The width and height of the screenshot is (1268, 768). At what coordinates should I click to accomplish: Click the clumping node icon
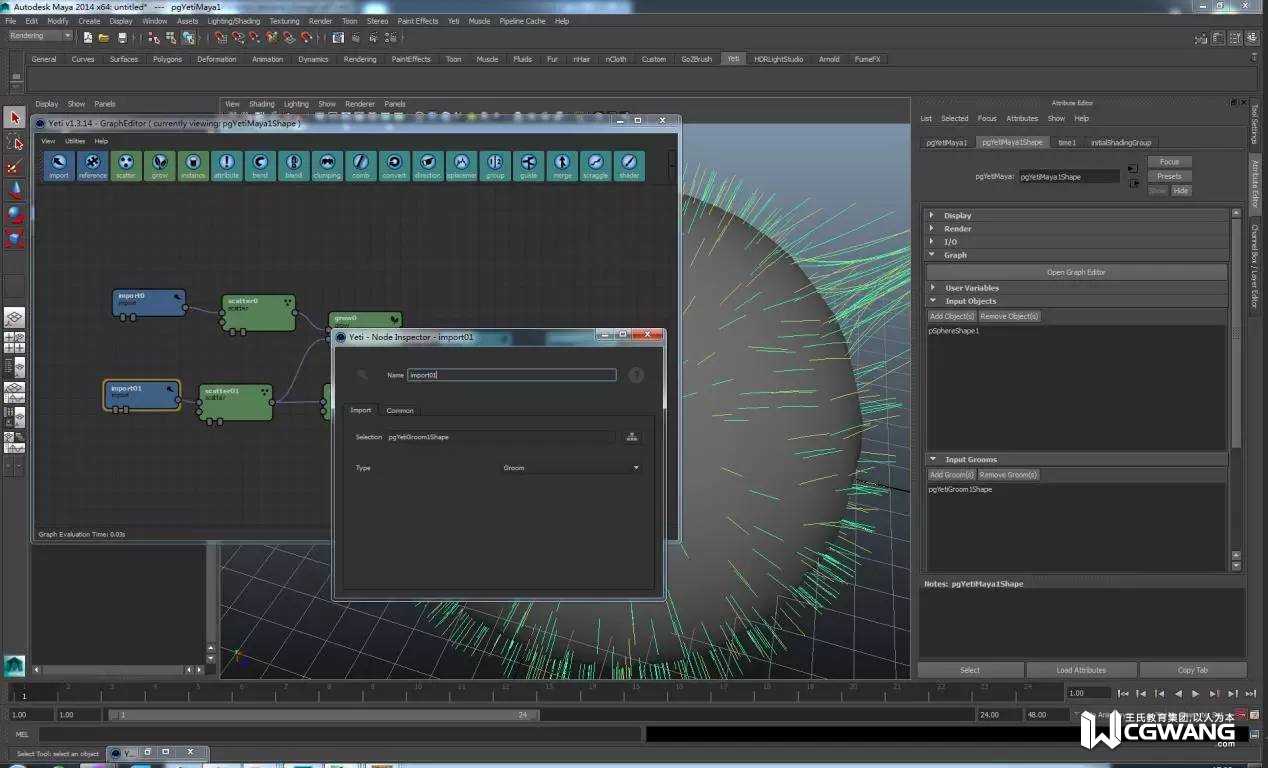(x=327, y=165)
